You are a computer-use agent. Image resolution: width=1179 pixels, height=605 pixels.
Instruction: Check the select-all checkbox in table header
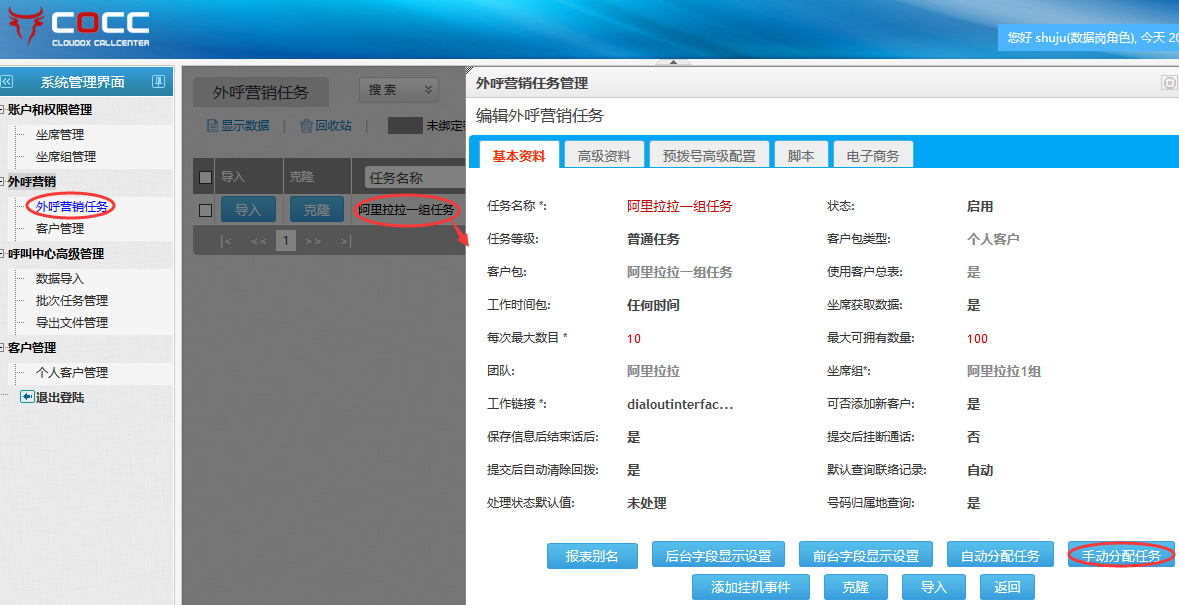point(206,178)
